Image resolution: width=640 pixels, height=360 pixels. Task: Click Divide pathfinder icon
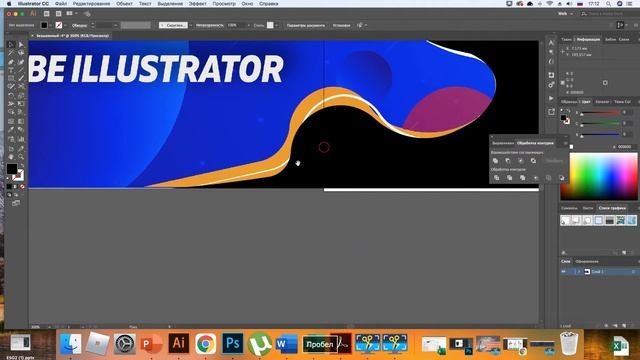(x=496, y=178)
